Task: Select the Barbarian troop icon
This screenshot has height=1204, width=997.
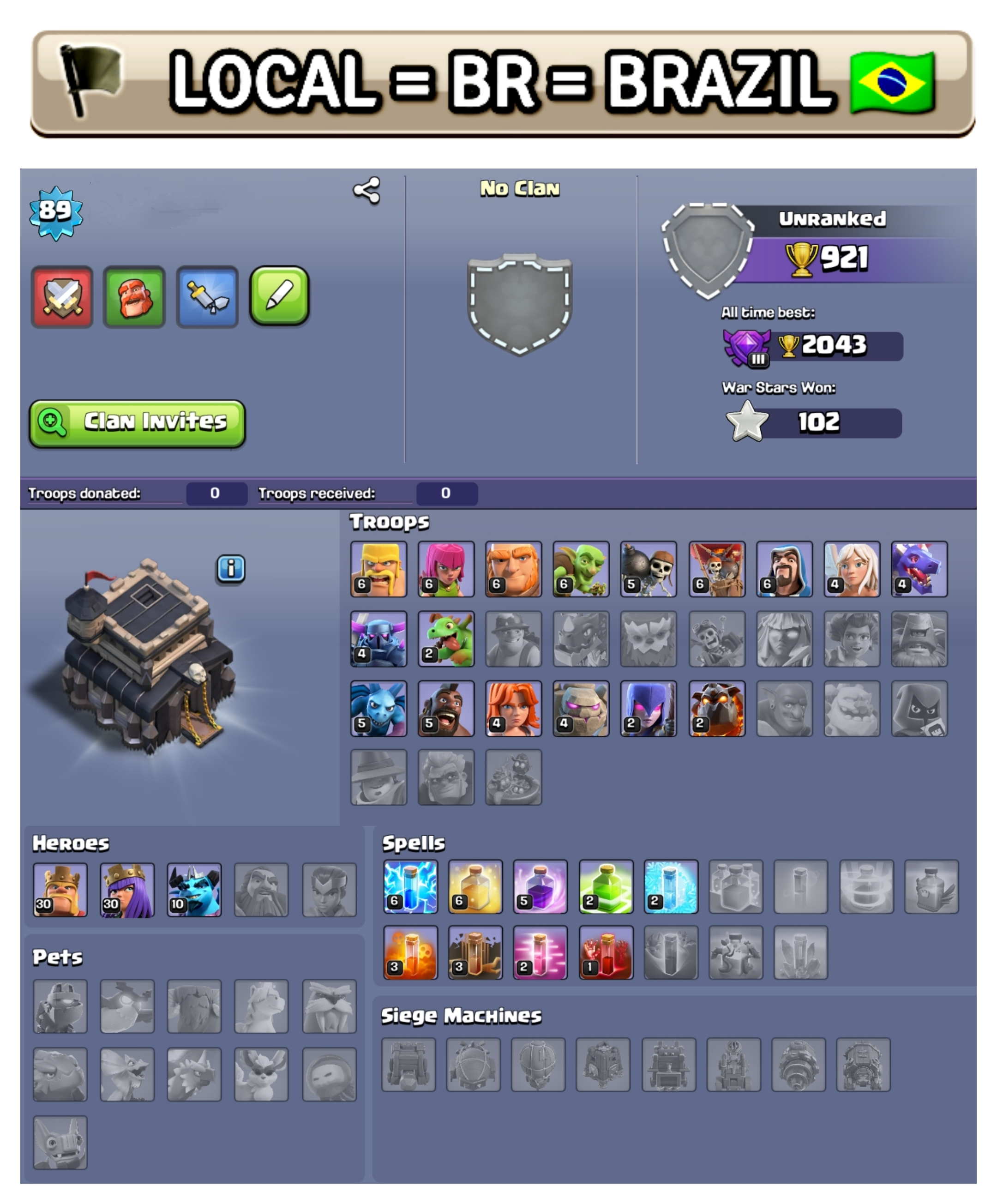Action: point(379,569)
